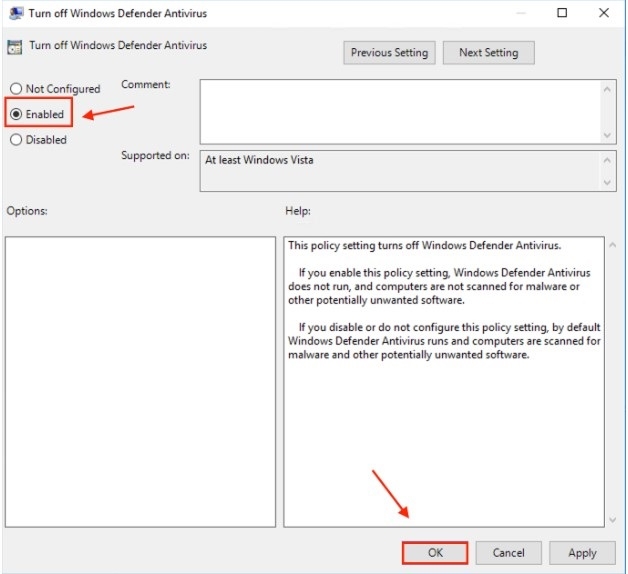Image resolution: width=628 pixels, height=574 pixels.
Task: Maximize the policy dialog window
Action: click(x=561, y=13)
